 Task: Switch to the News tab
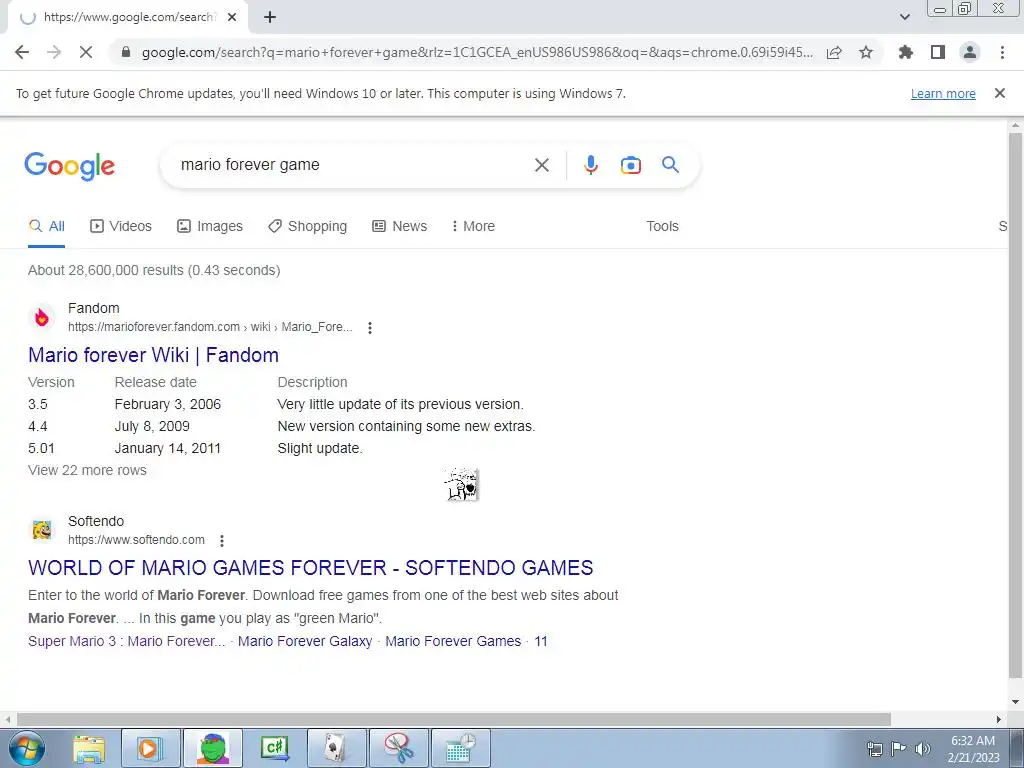click(400, 227)
